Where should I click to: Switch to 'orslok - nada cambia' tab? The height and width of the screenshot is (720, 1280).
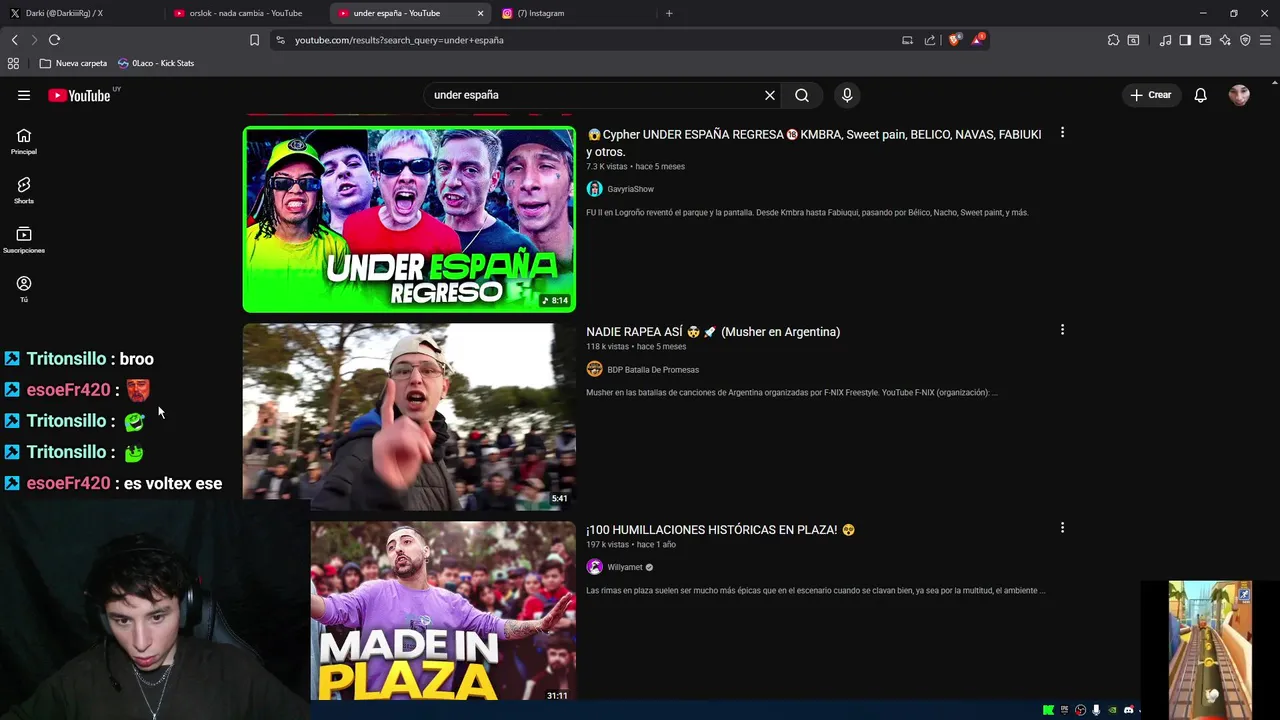point(245,13)
